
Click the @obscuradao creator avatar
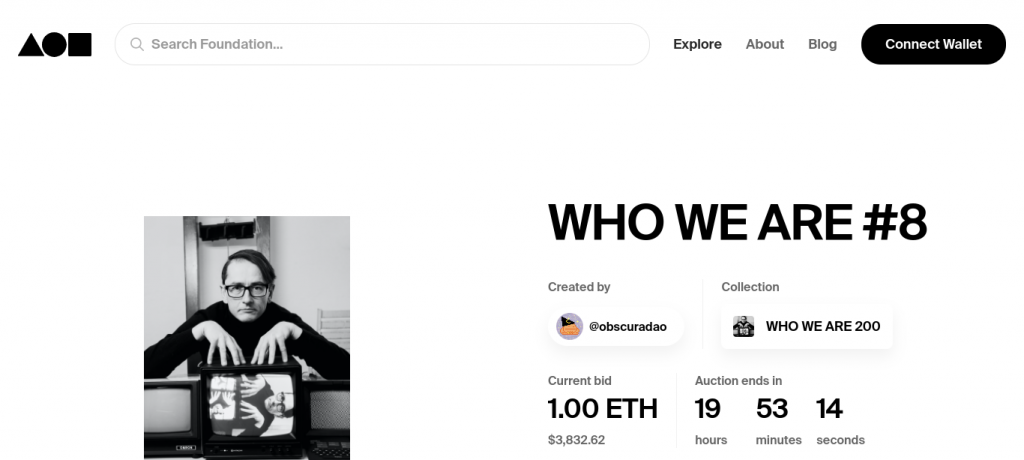click(570, 326)
